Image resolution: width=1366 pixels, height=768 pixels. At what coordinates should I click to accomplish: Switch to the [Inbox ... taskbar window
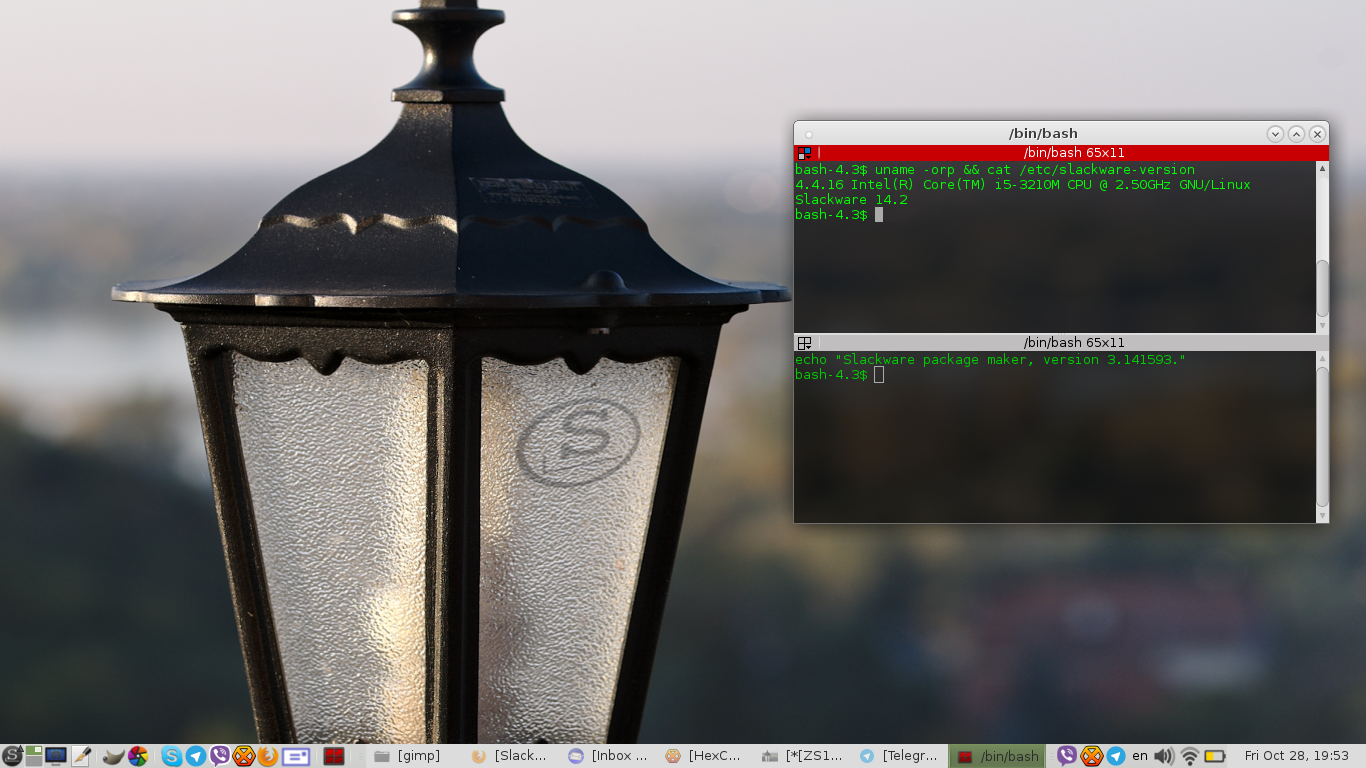pyautogui.click(x=608, y=756)
